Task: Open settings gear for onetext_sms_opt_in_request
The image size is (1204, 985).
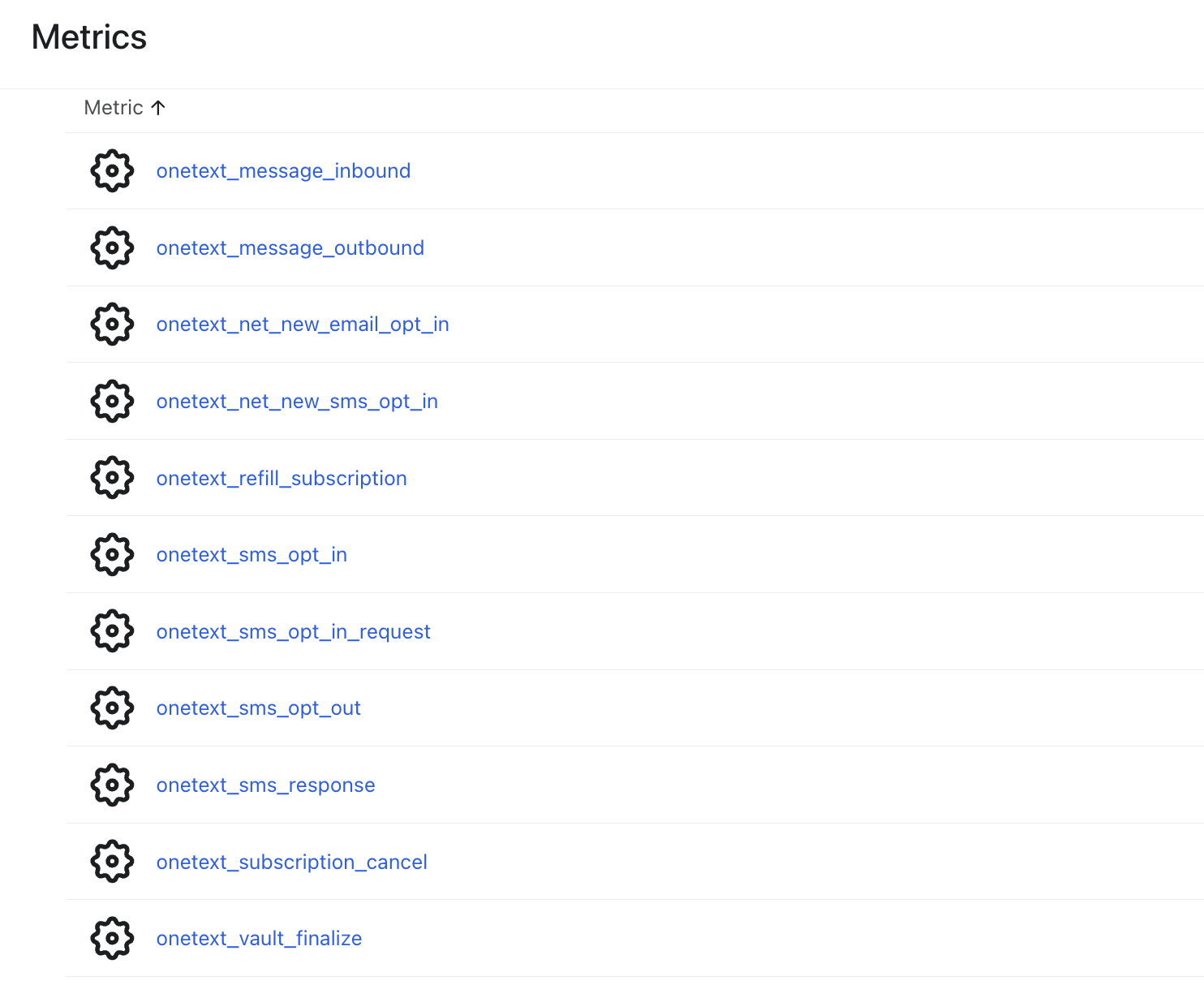Action: click(111, 630)
